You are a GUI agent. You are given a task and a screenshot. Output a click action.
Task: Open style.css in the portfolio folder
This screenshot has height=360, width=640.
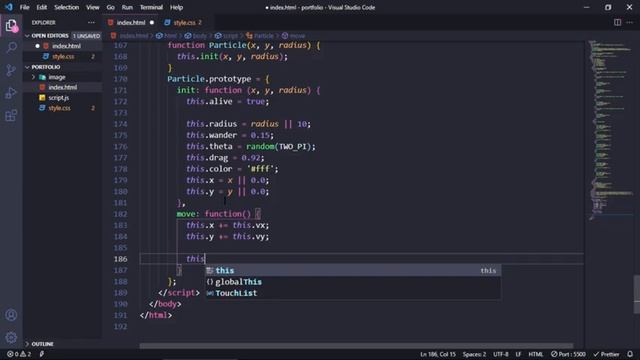coord(59,108)
